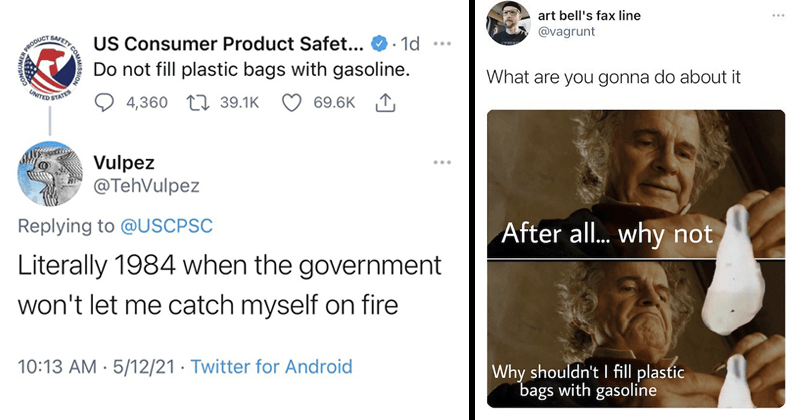Screen dimensions: 800x420
Task: Click the 10:13 AM 5/12/21 timestamp
Action: (x=100, y=366)
